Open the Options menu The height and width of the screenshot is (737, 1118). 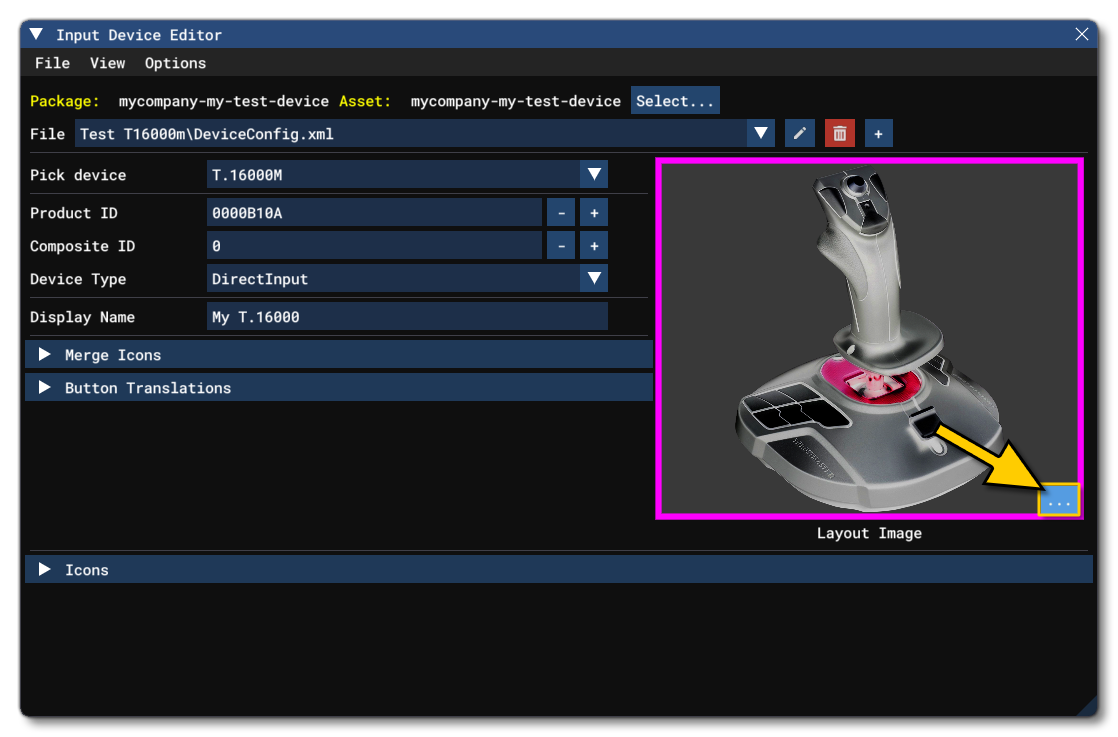[x=175, y=63]
